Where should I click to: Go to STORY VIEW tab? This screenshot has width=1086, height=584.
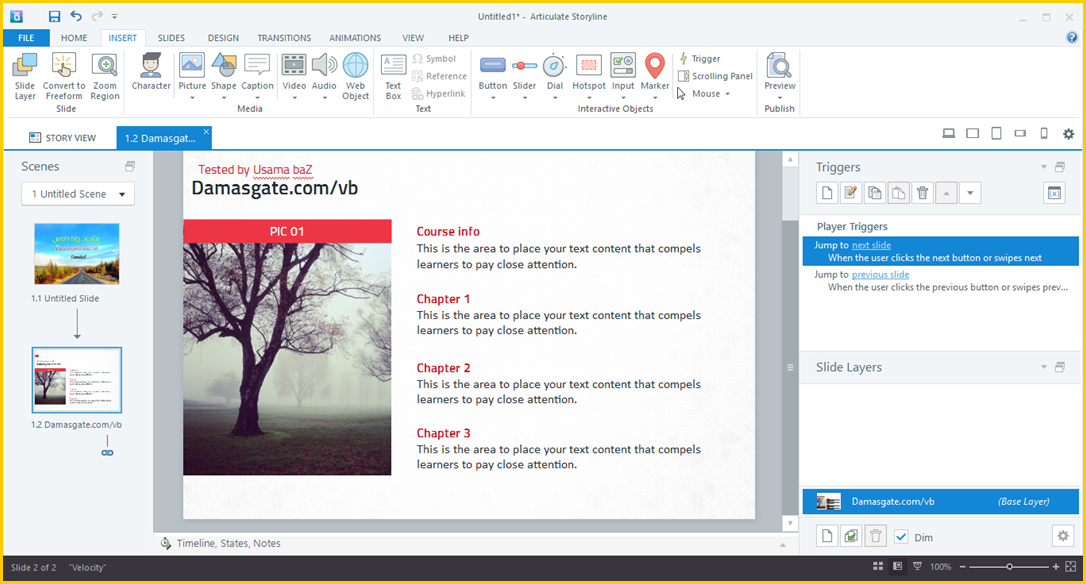point(62,138)
